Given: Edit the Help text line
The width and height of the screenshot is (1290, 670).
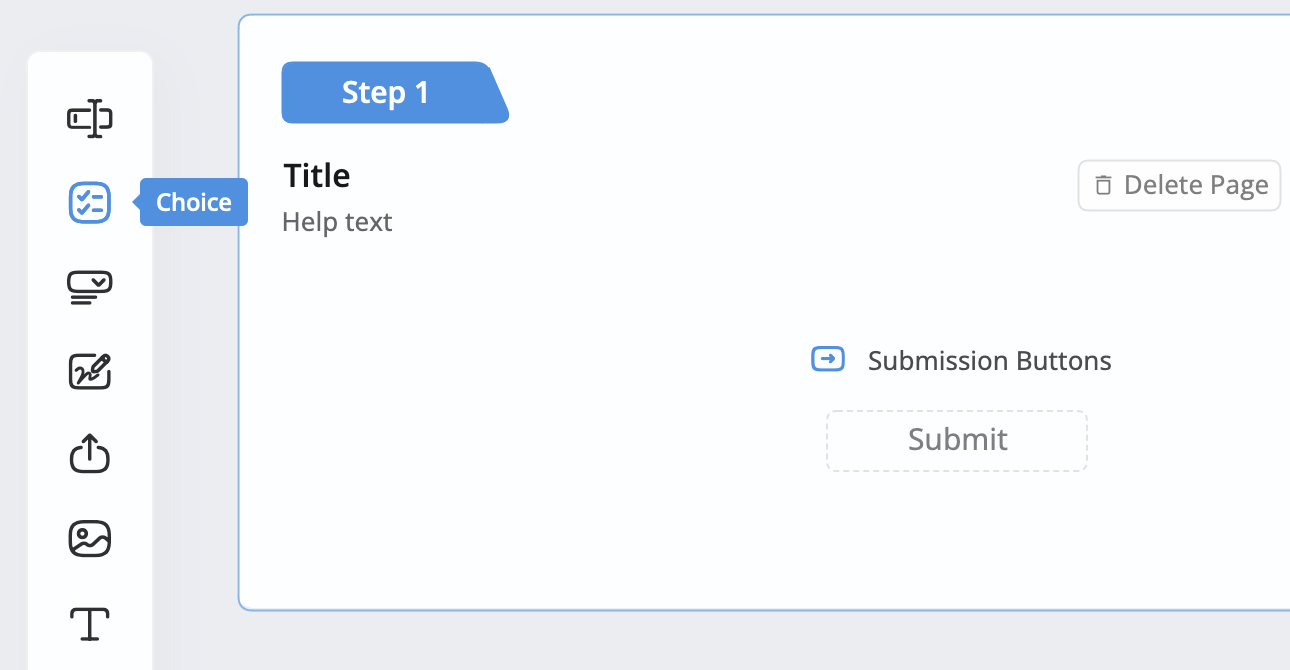Looking at the screenshot, I should tap(337, 222).
